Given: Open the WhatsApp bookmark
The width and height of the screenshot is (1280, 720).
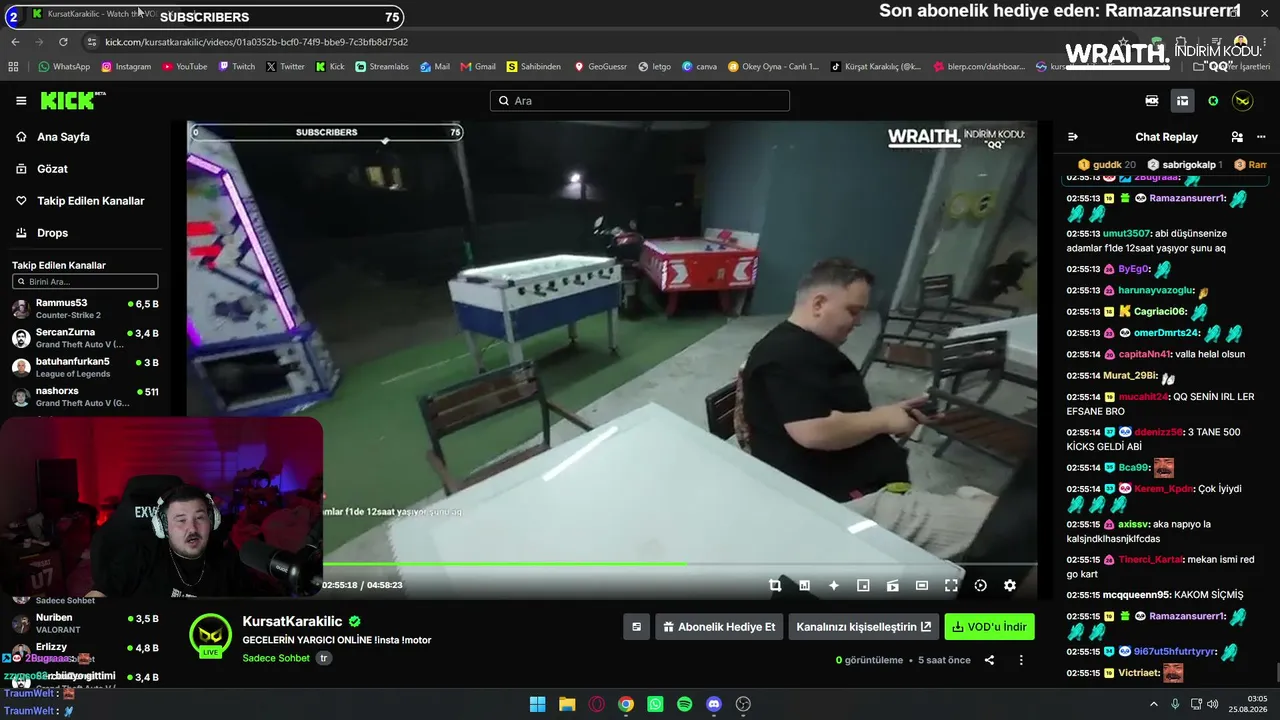Looking at the screenshot, I should [x=64, y=67].
